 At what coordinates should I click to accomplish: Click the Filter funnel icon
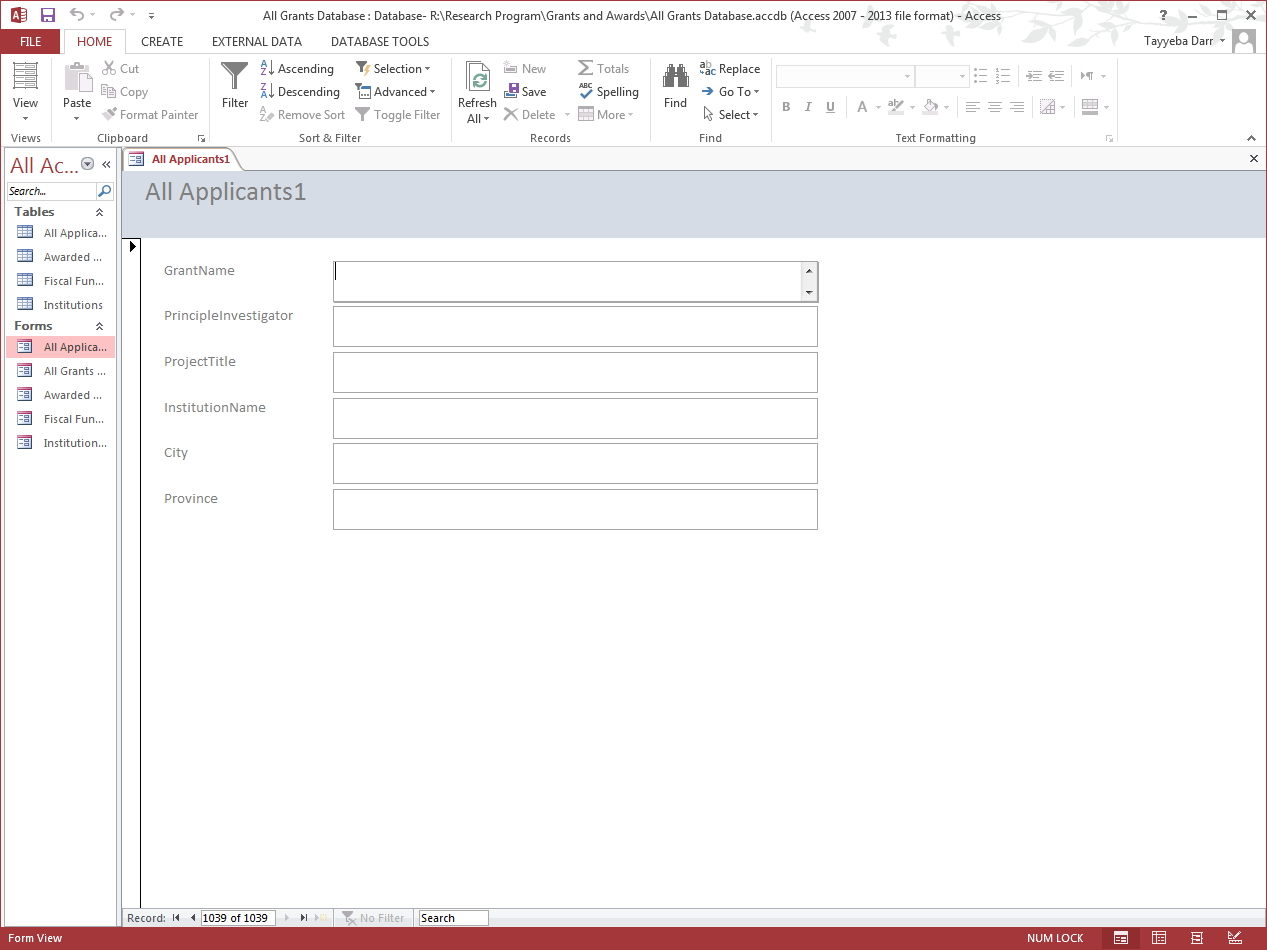click(x=235, y=78)
